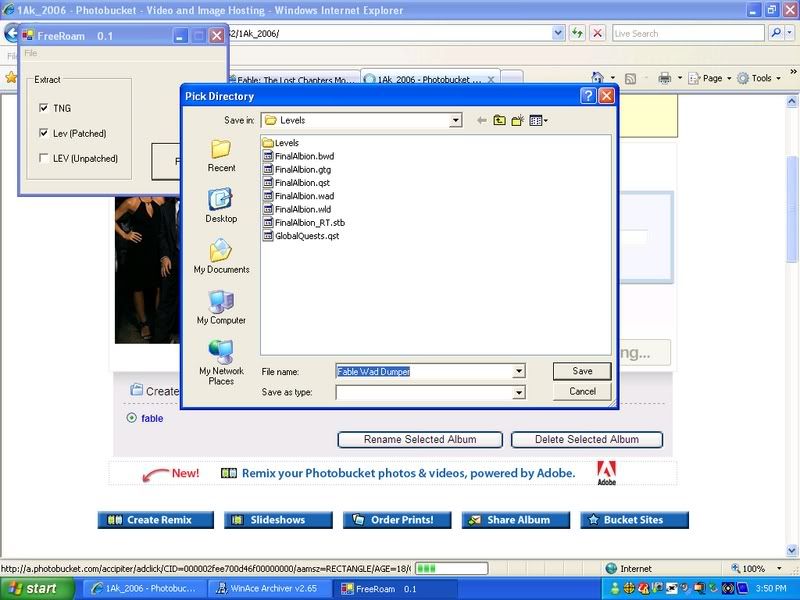Click the IE Print icon
Screen dimensions: 800x600
pyautogui.click(x=664, y=78)
